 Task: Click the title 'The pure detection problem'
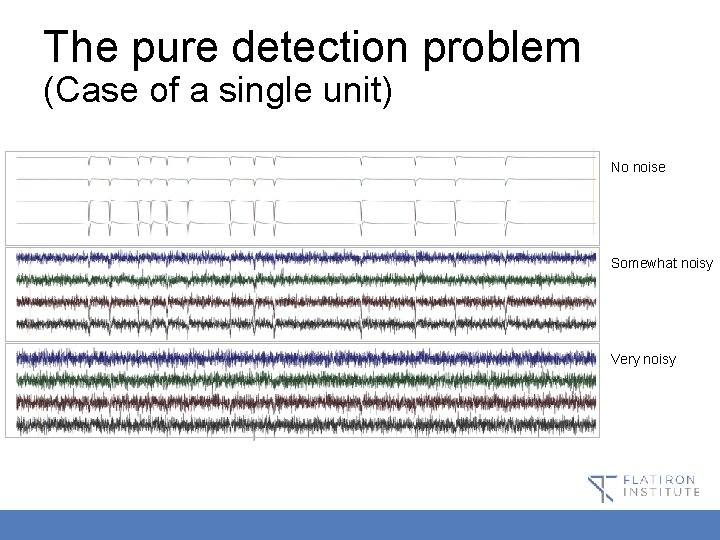[312, 48]
